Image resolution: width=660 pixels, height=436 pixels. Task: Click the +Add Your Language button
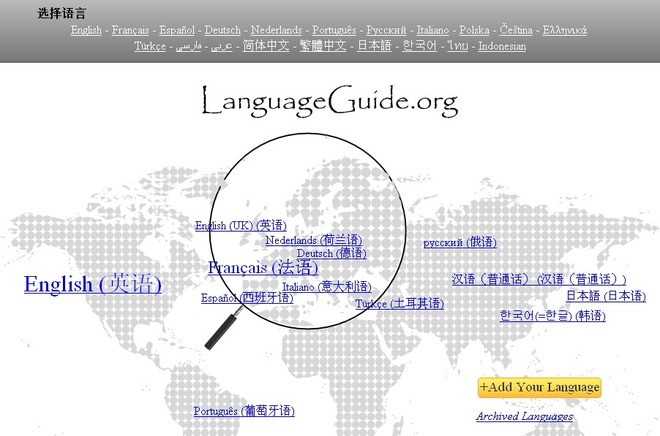539,387
